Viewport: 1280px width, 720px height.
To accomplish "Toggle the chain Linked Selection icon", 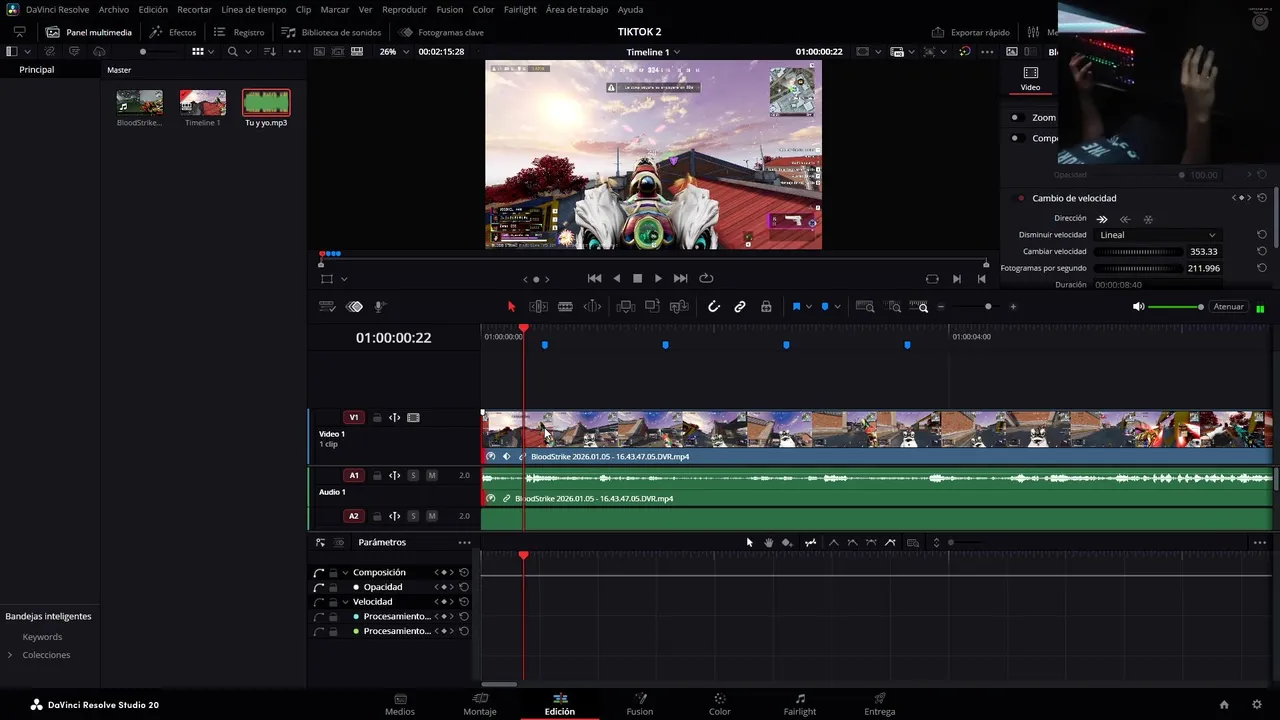I will (740, 307).
